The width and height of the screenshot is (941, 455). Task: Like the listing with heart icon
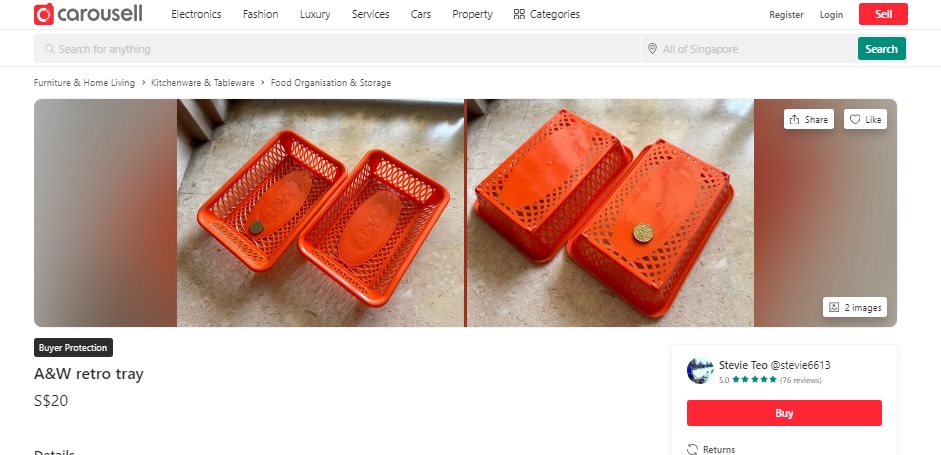coord(855,119)
